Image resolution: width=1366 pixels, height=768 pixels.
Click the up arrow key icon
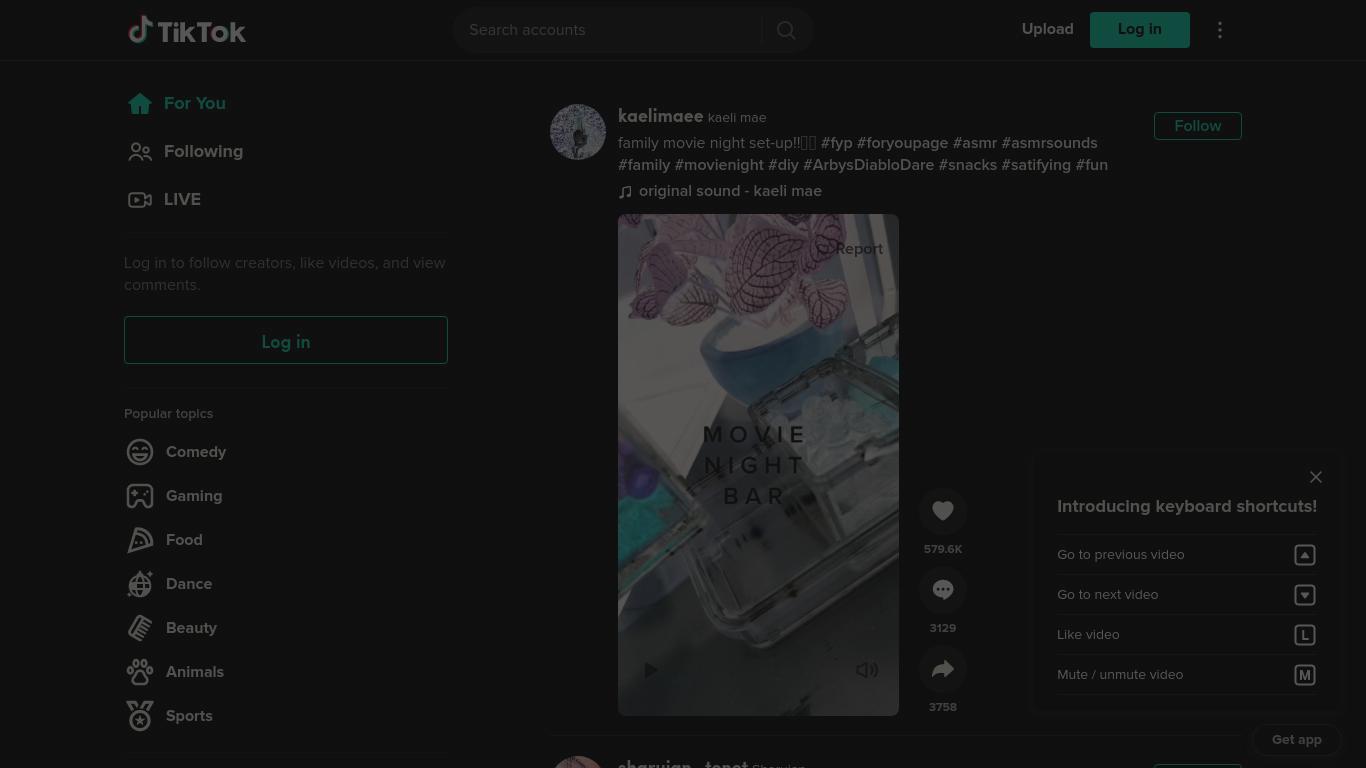point(1305,555)
